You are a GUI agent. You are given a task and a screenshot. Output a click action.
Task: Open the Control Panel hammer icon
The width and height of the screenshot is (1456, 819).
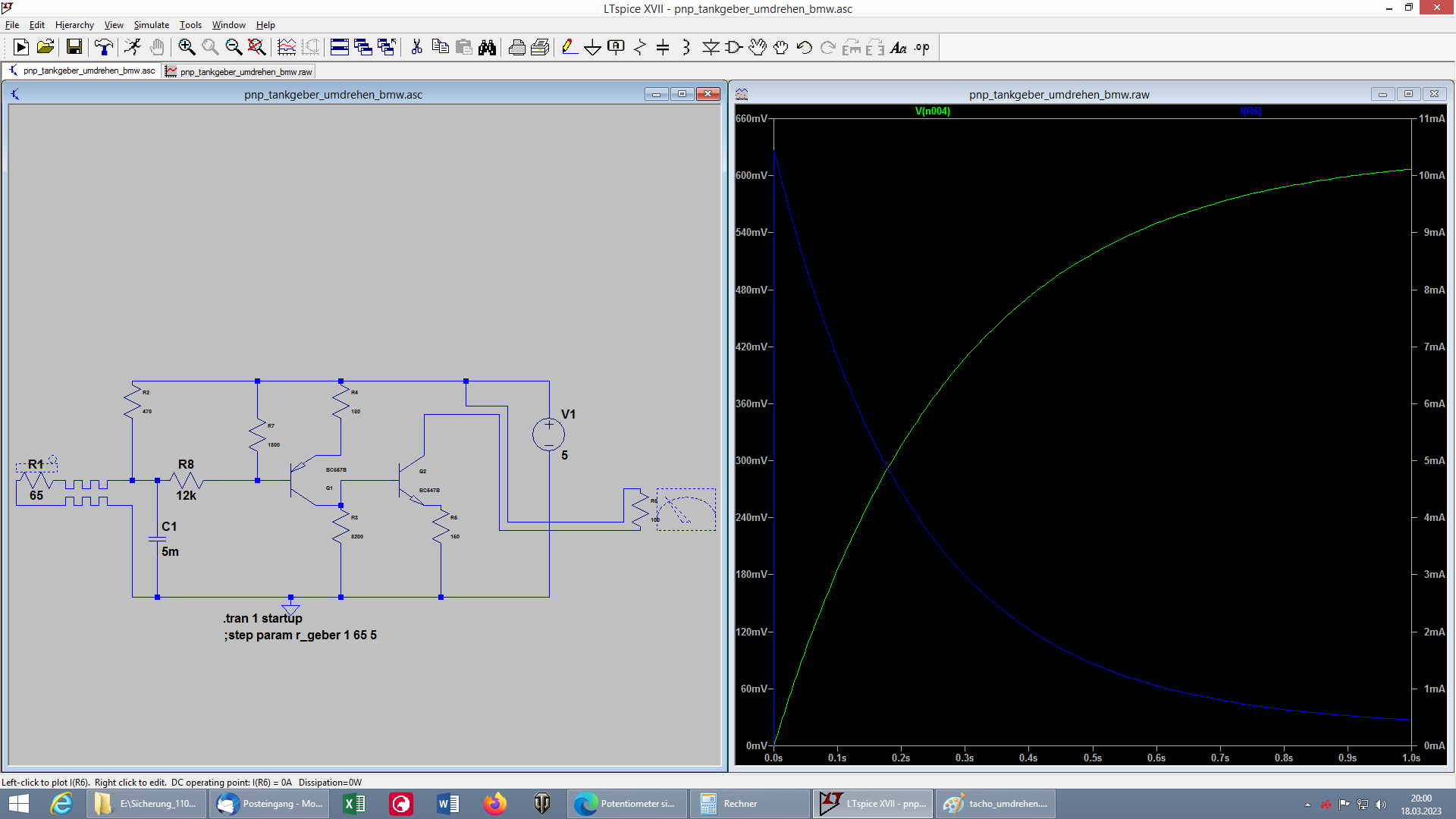tap(103, 48)
